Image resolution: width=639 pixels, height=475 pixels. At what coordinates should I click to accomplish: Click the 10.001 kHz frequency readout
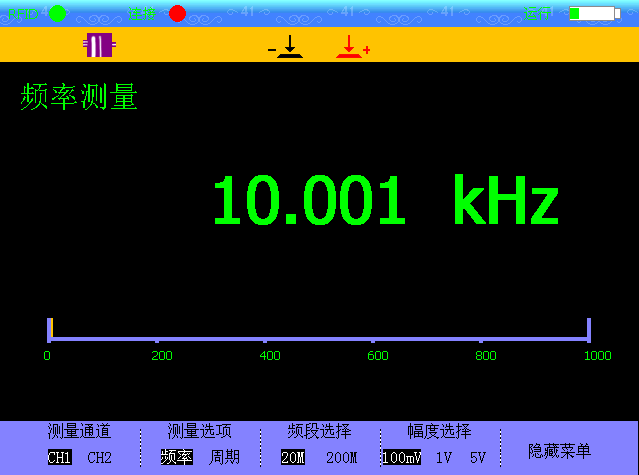384,201
